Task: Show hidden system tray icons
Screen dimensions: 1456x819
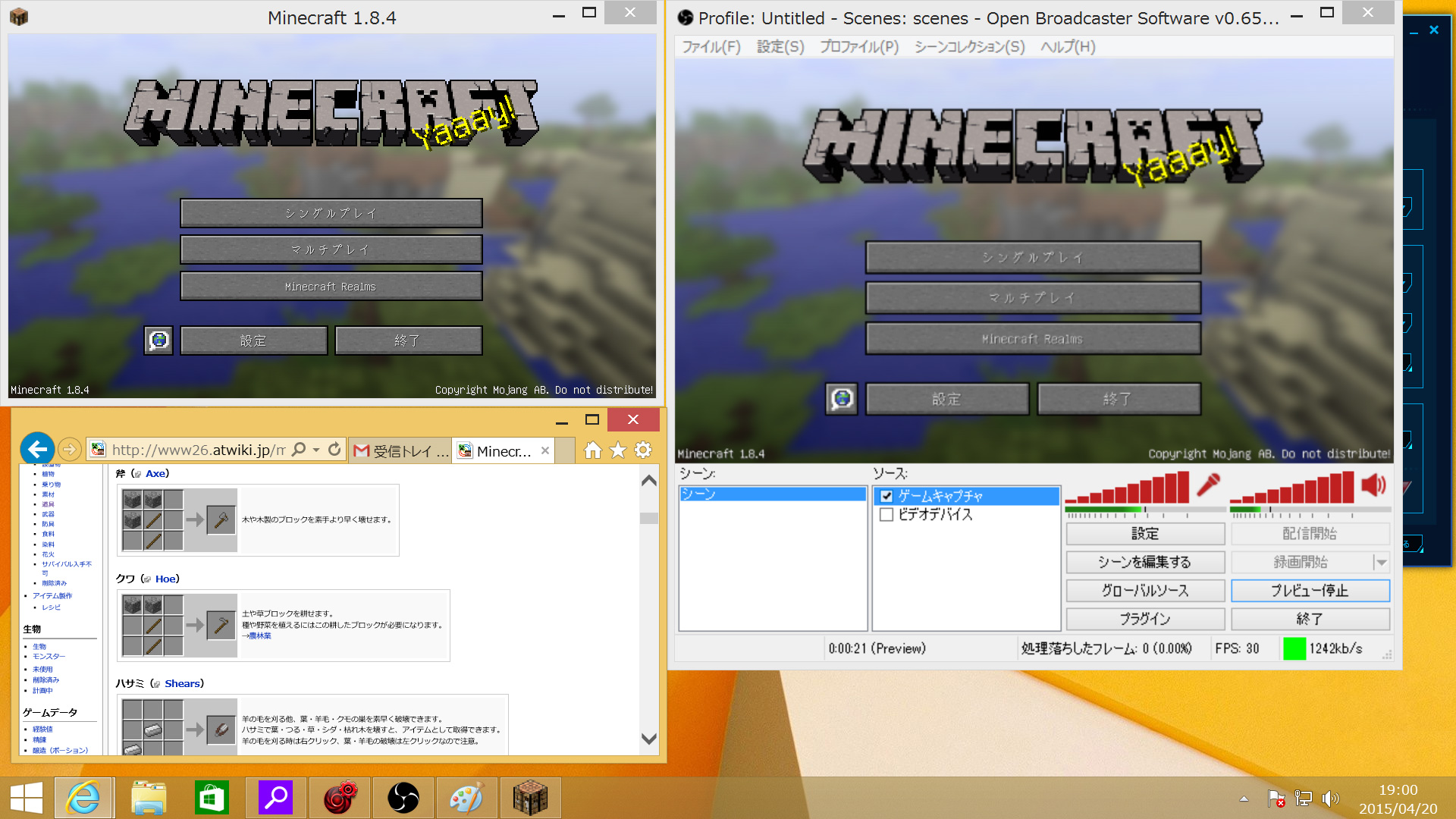Action: pos(1244,799)
